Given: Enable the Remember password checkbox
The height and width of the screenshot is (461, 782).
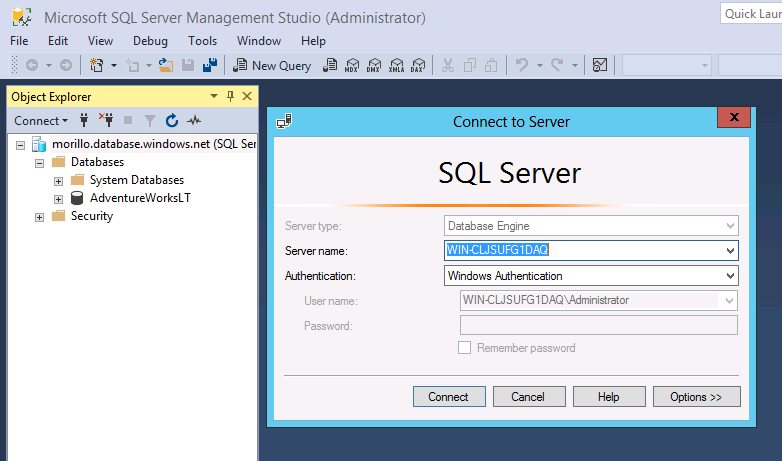Looking at the screenshot, I should coord(464,348).
